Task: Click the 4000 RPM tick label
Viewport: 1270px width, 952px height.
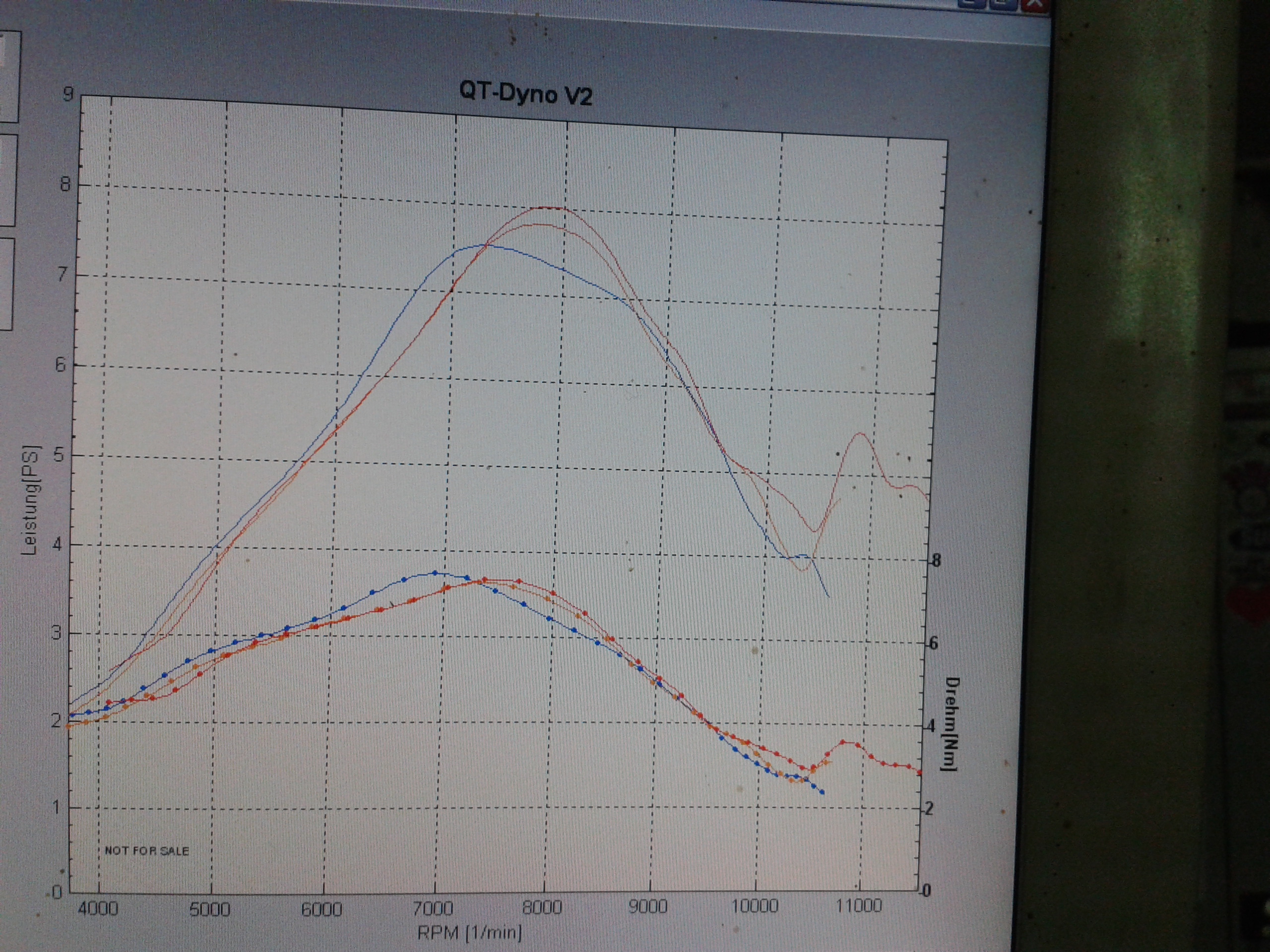Action: coord(98,909)
